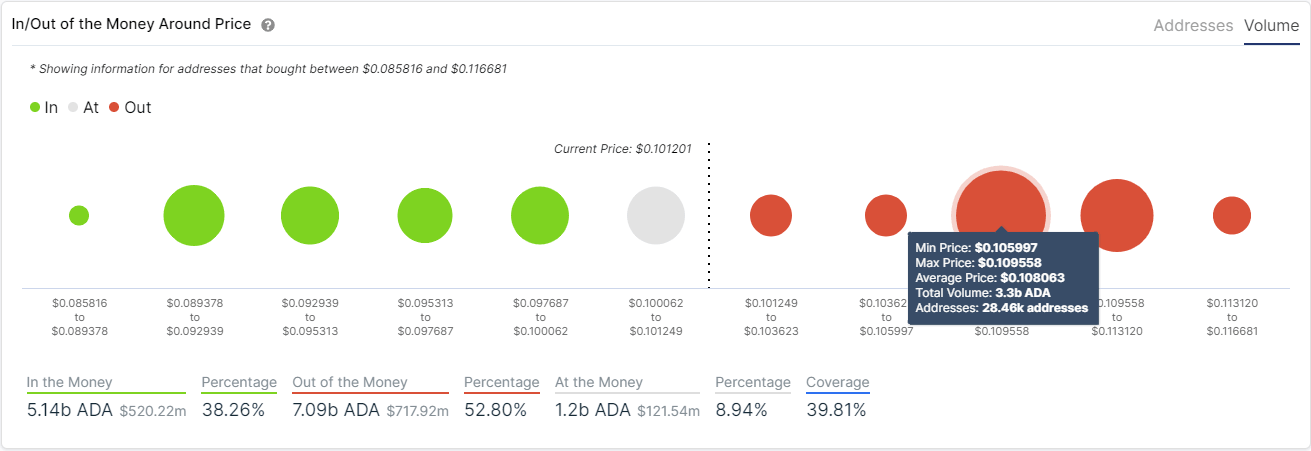Click the Coverage label

[x=838, y=382]
